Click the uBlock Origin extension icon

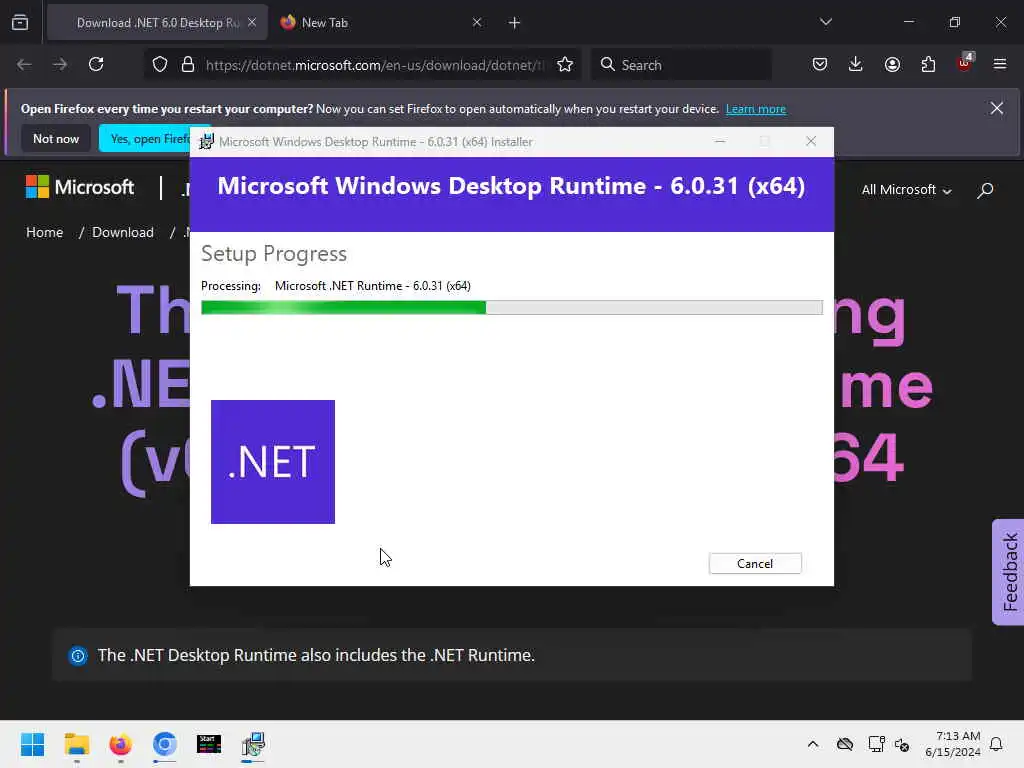[x=965, y=63]
